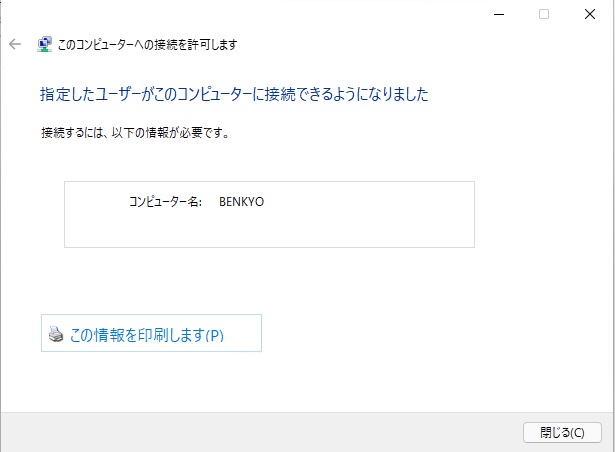Screen dimensions: 615x452
Task: Click the text 接続するには、以下の情報が必要です。
Action: click(135, 133)
